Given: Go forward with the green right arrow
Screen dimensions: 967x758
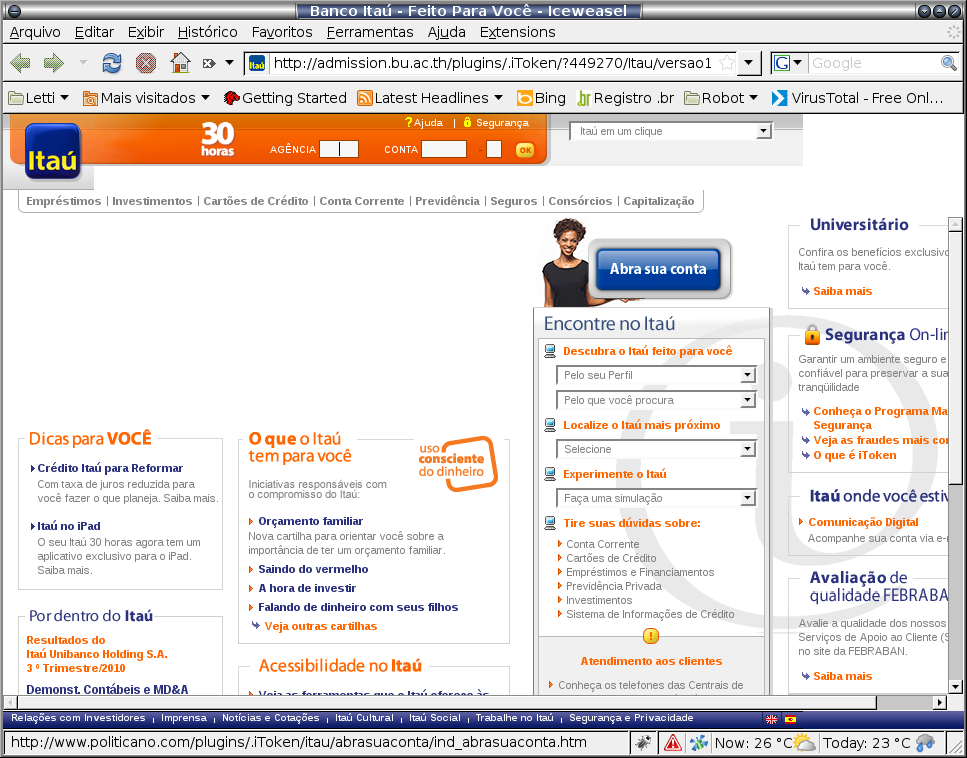Looking at the screenshot, I should (x=54, y=63).
